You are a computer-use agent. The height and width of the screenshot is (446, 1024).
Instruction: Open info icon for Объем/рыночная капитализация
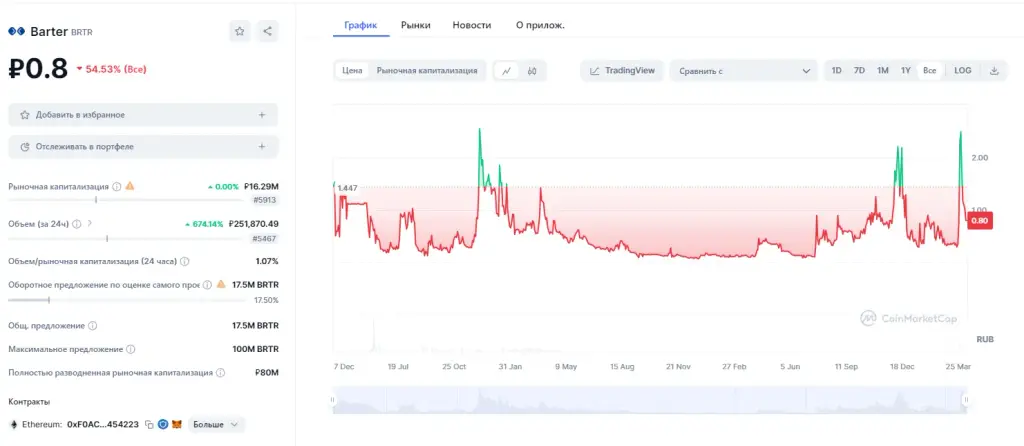(185, 261)
